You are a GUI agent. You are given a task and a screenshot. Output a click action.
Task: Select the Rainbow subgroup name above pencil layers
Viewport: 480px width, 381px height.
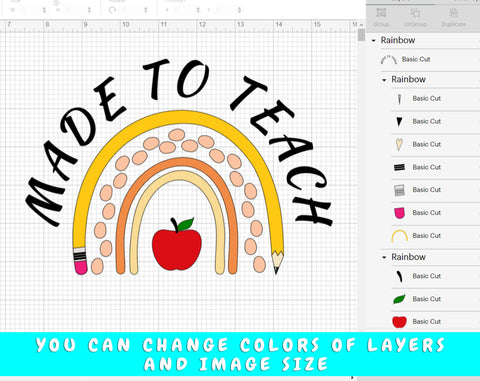[x=408, y=79]
